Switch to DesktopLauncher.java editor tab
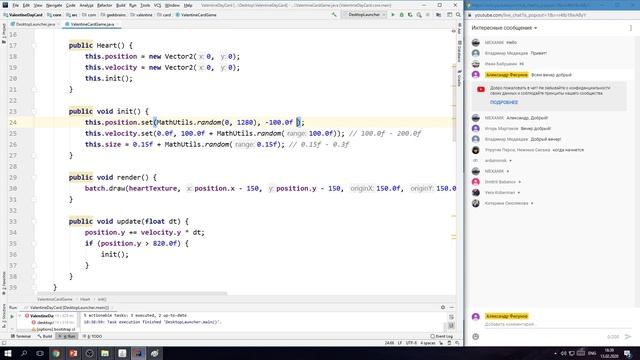The height and width of the screenshot is (360, 640). click(x=36, y=24)
